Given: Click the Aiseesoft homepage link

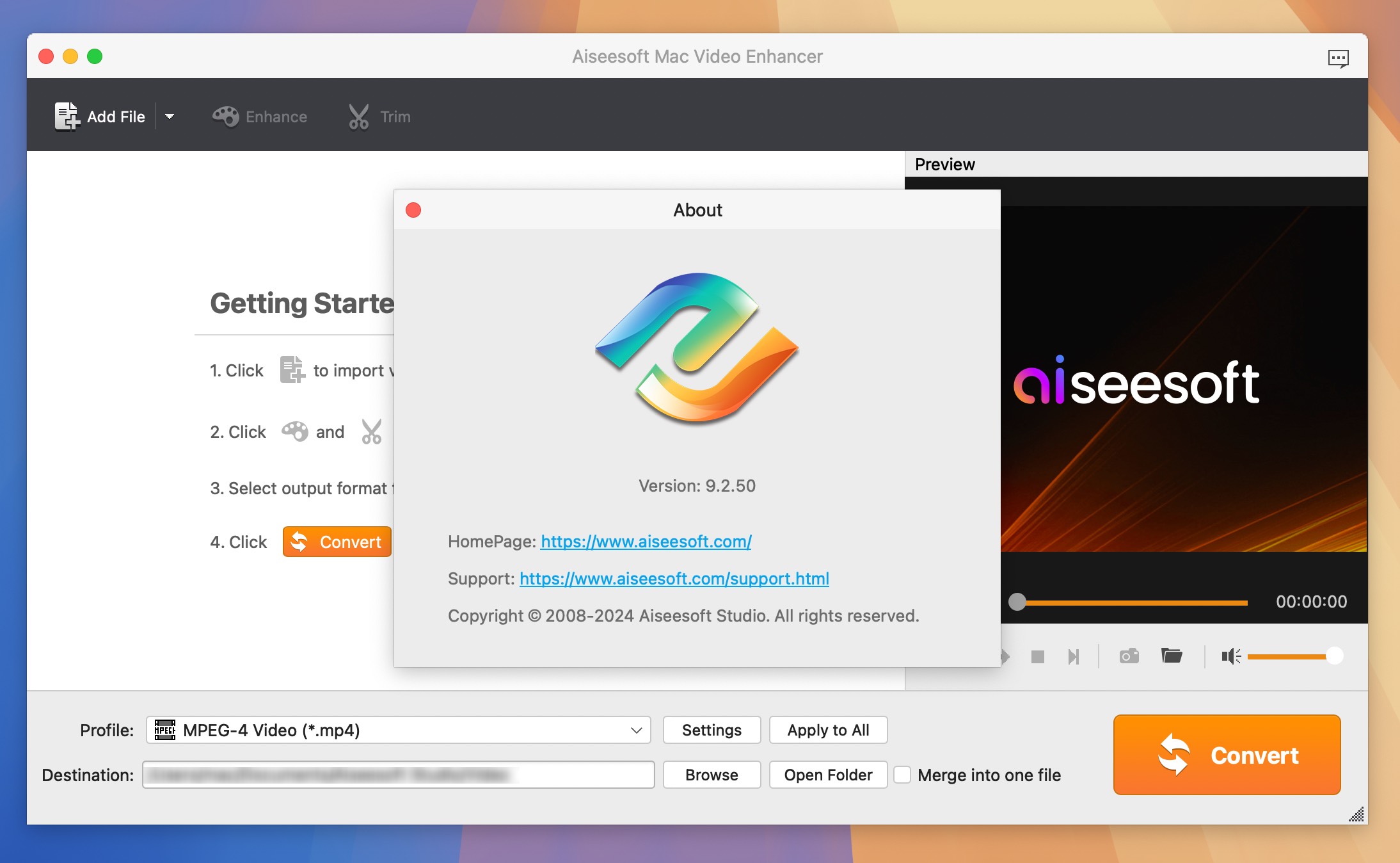Looking at the screenshot, I should point(645,541).
